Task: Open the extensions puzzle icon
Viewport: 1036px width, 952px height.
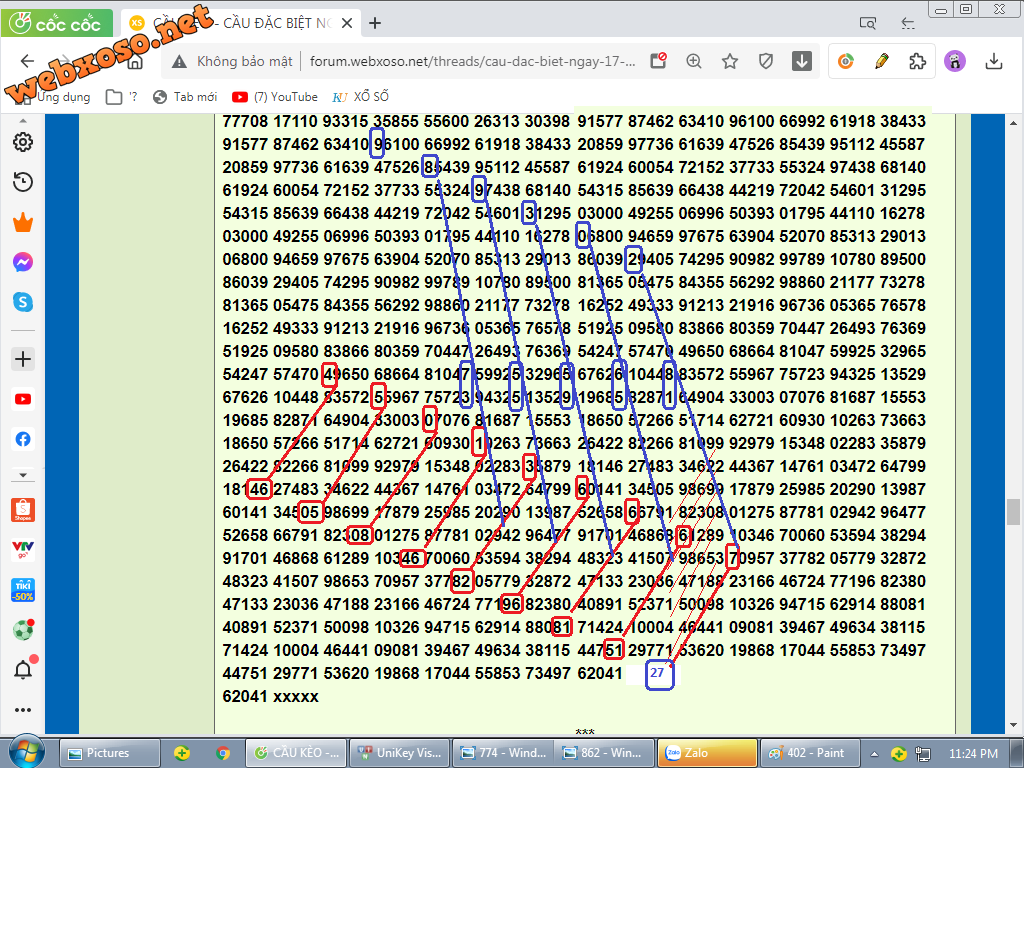Action: pyautogui.click(x=917, y=62)
